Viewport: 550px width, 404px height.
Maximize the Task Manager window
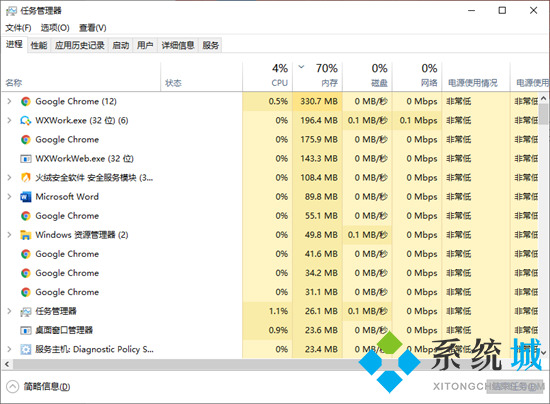[x=502, y=11]
